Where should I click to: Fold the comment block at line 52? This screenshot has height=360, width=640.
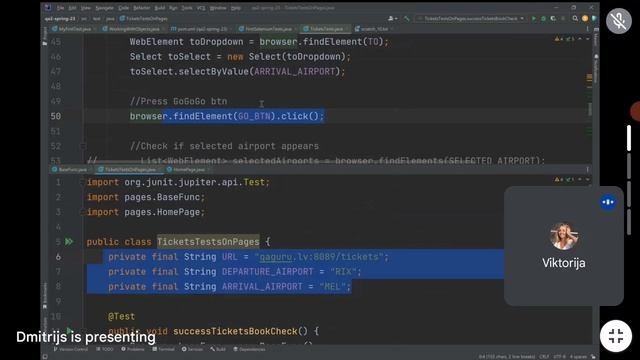pyautogui.click(x=83, y=146)
